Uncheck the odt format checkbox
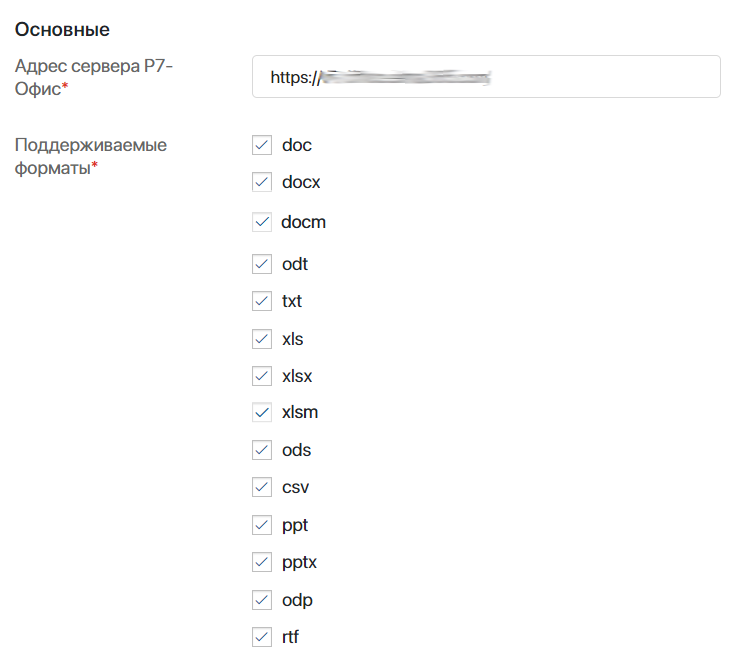 click(x=262, y=264)
